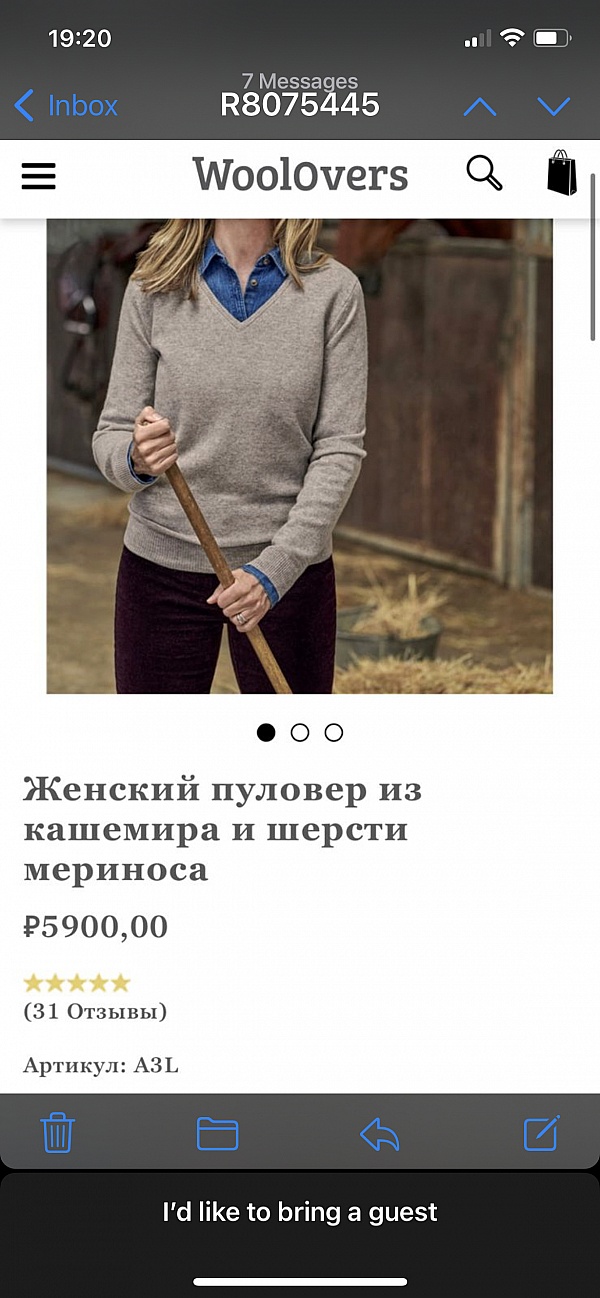Open the 31 Отзывы reviews link
600x1298 pixels.
(x=95, y=1011)
